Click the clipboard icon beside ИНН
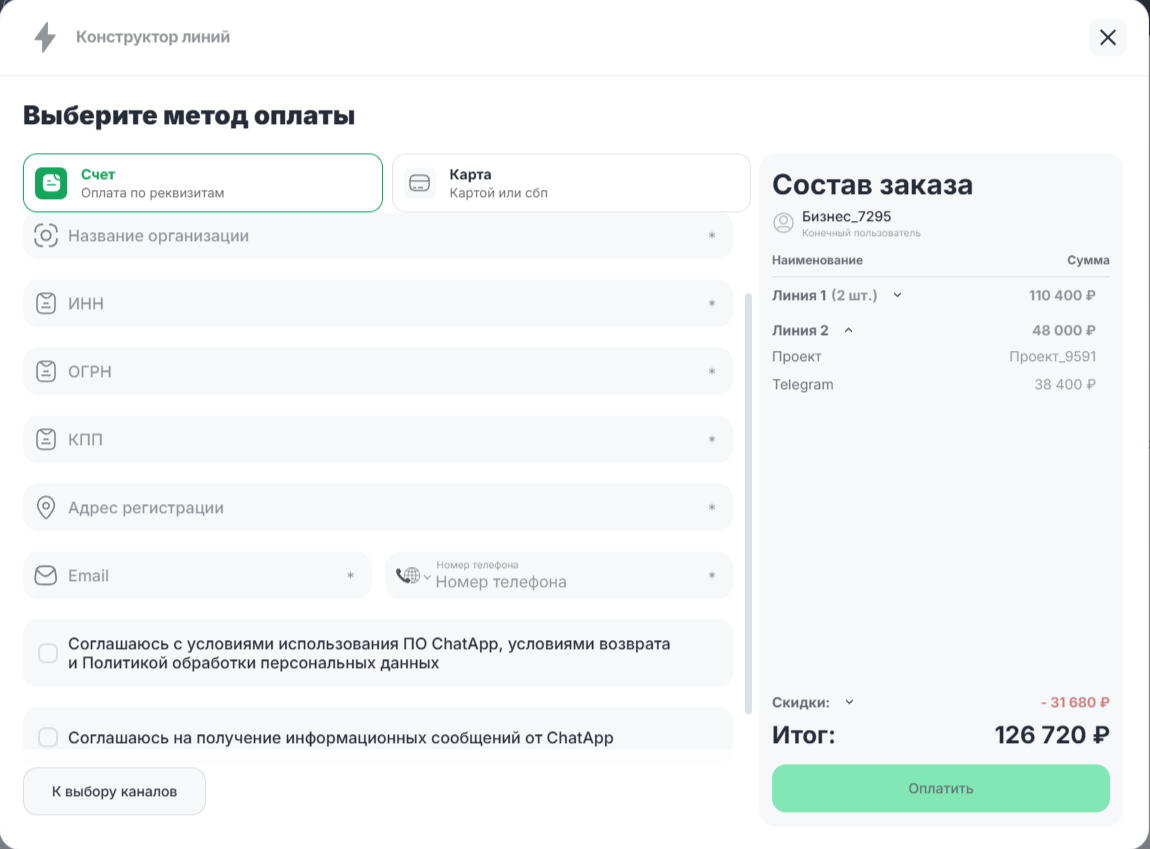The image size is (1150, 849). click(x=45, y=304)
